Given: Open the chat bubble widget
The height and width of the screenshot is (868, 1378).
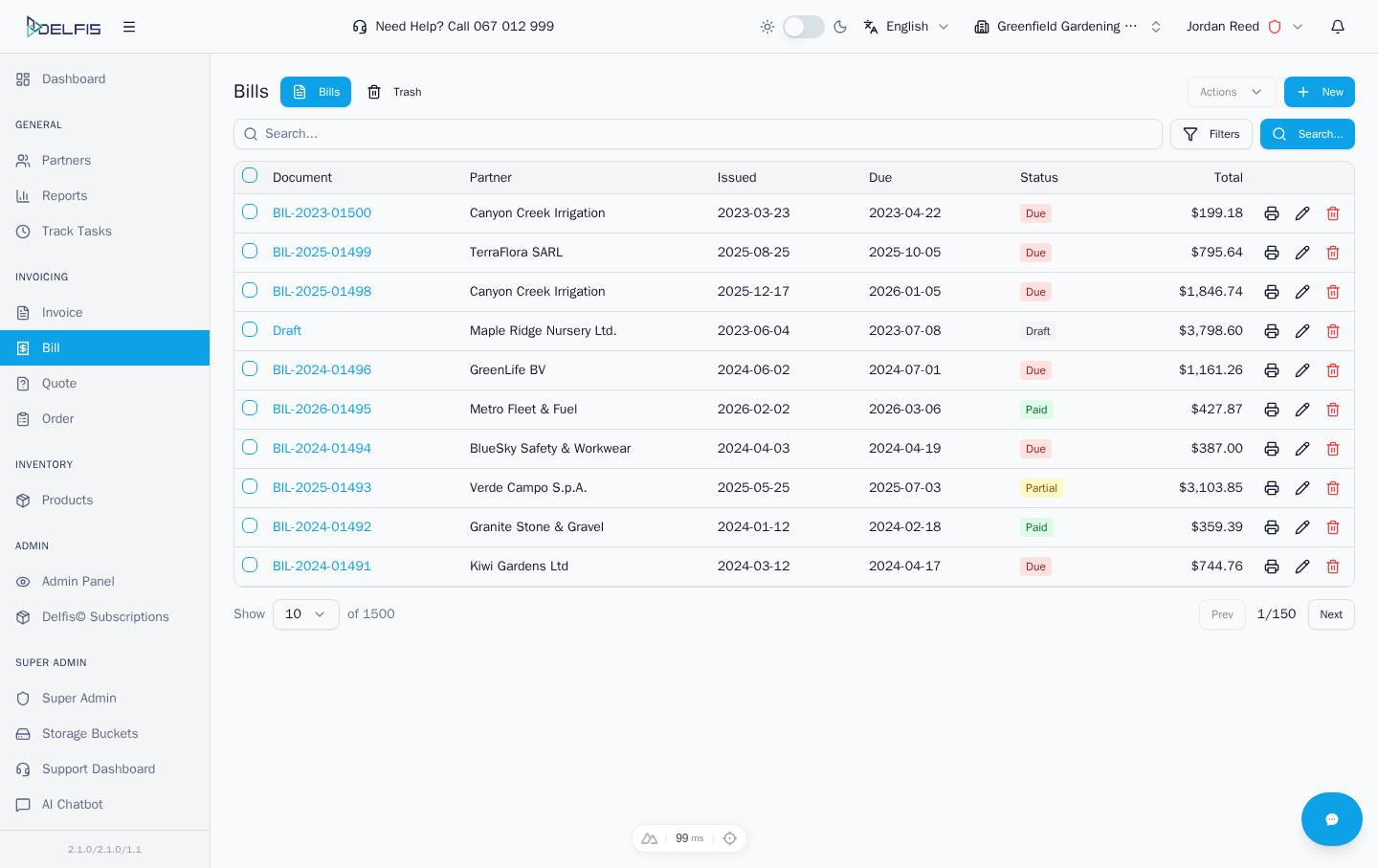Looking at the screenshot, I should tap(1331, 819).
